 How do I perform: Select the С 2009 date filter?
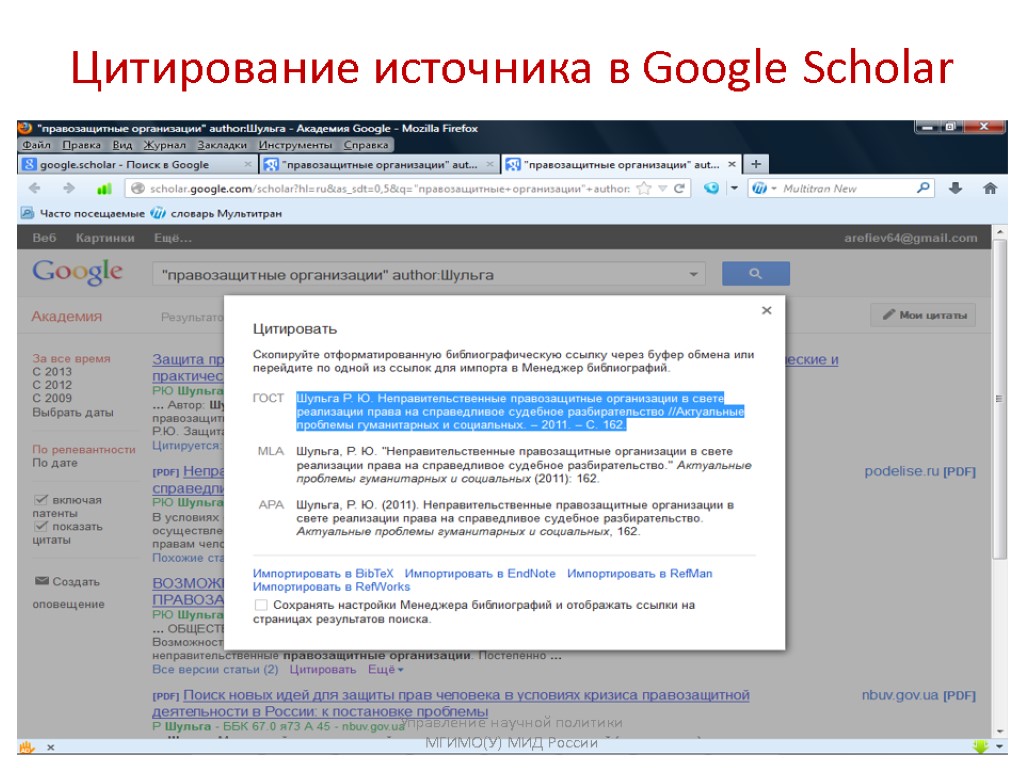[52, 398]
